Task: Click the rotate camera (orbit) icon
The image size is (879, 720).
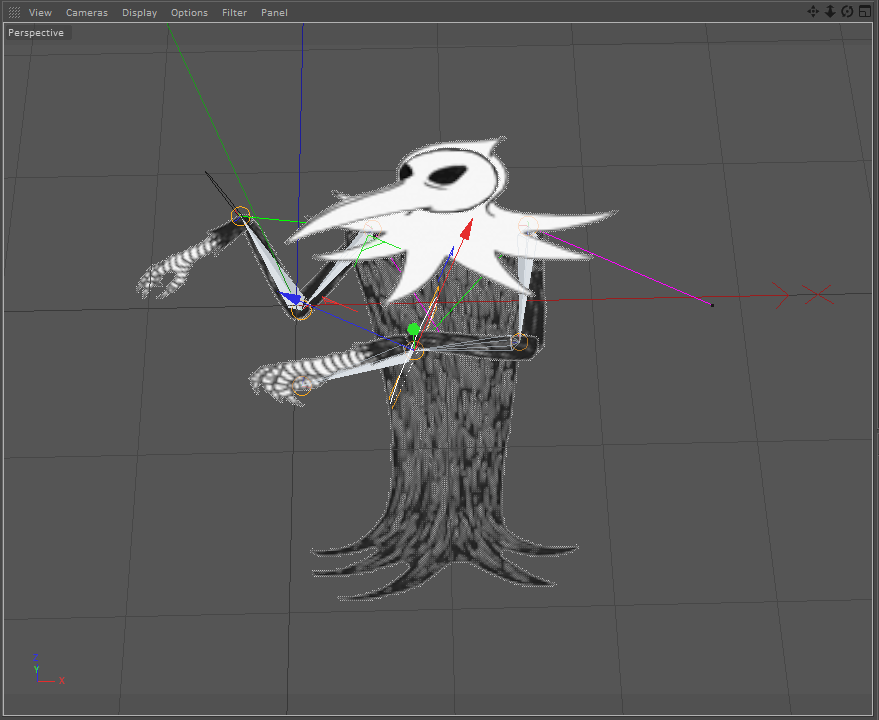Action: coord(847,12)
